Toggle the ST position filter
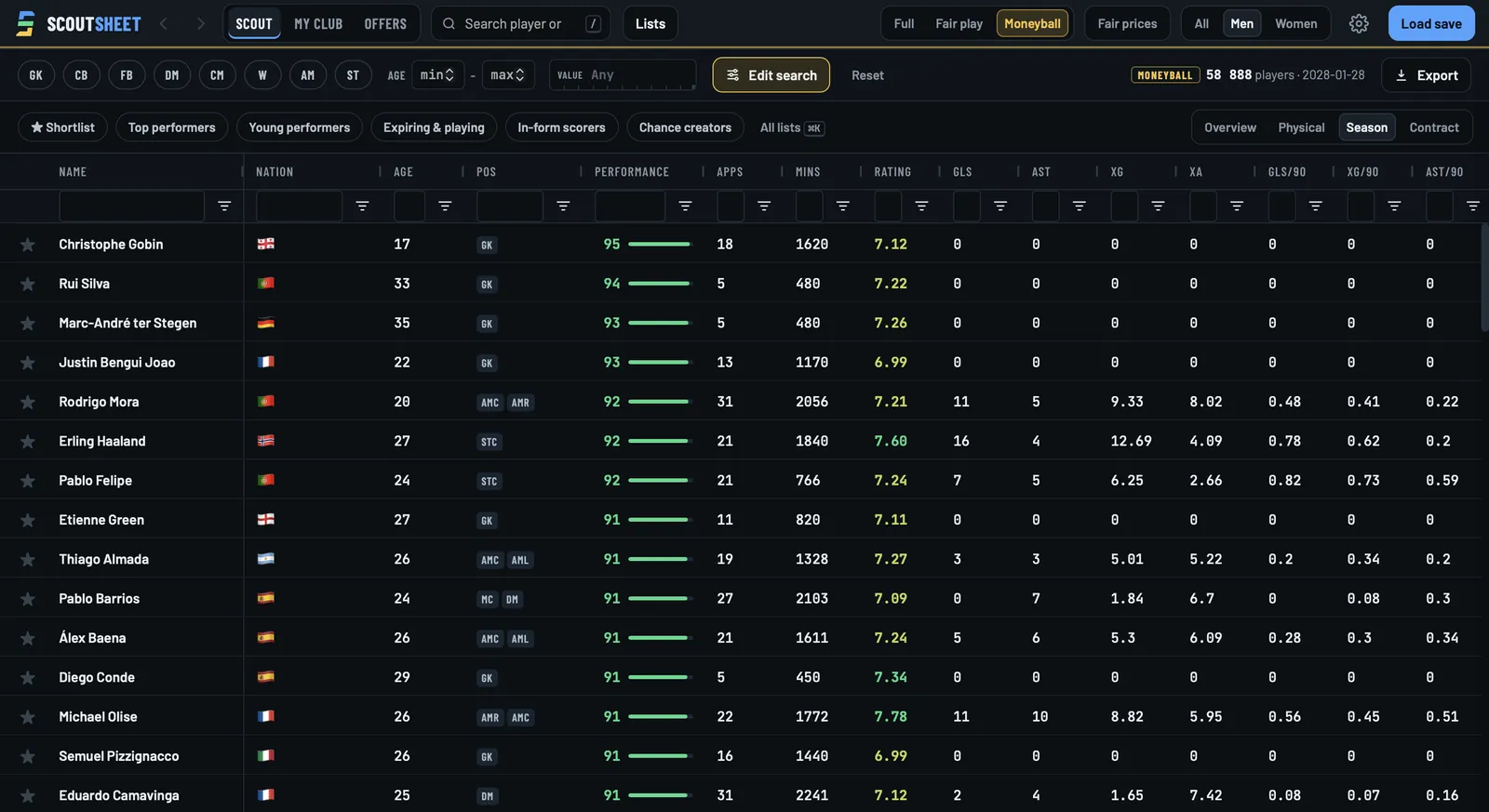 coord(353,75)
